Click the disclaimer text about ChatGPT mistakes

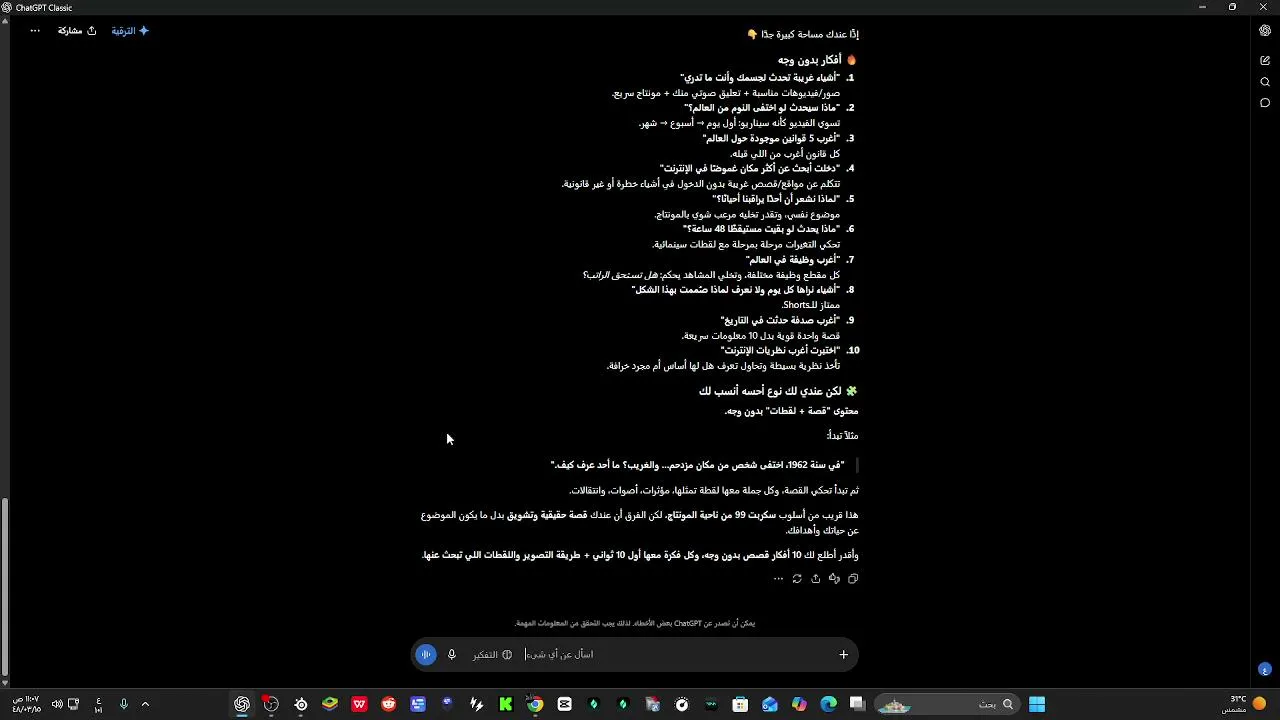634,623
